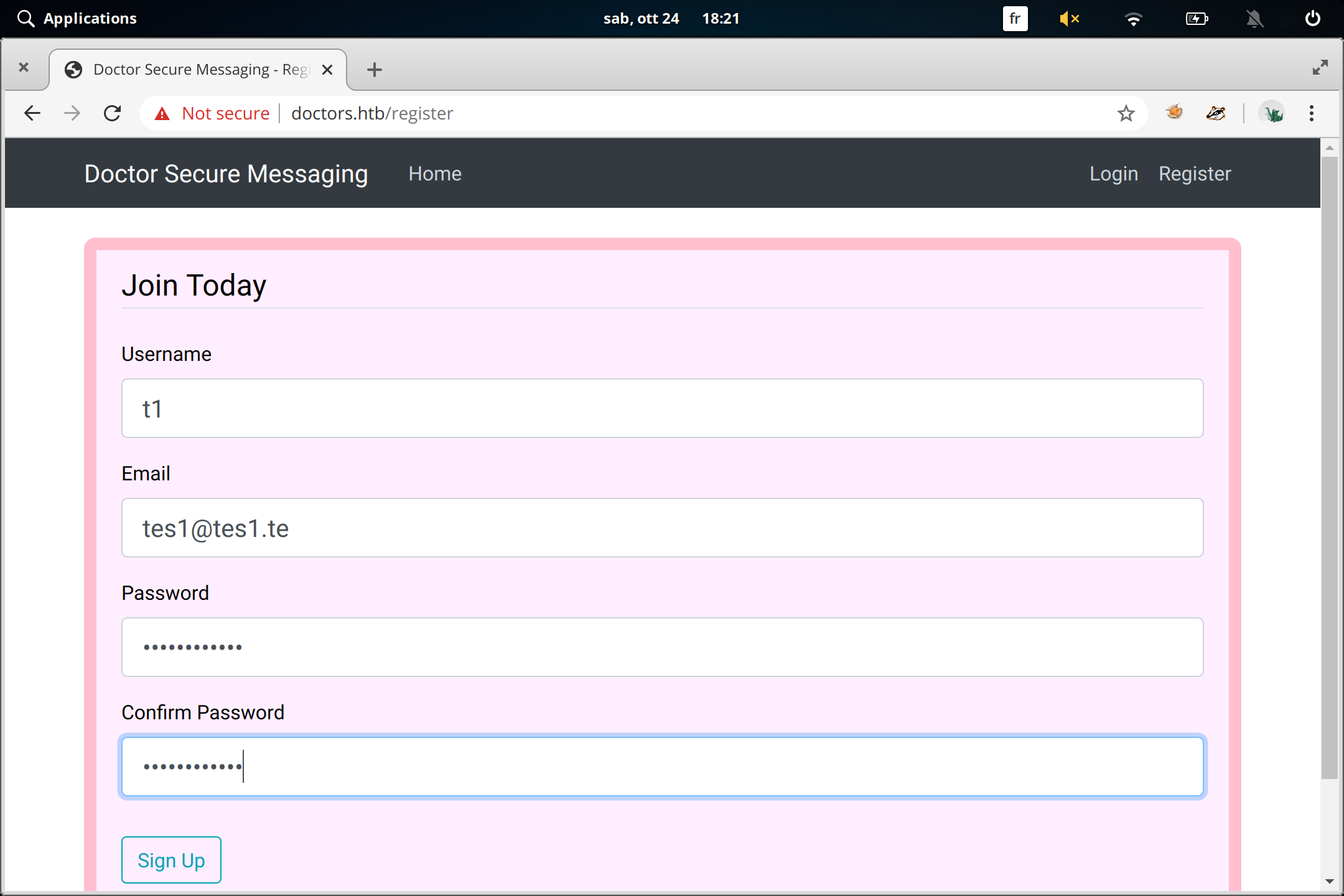Bookmark this page with the star icon
The width and height of the screenshot is (1344, 896).
point(1126,113)
